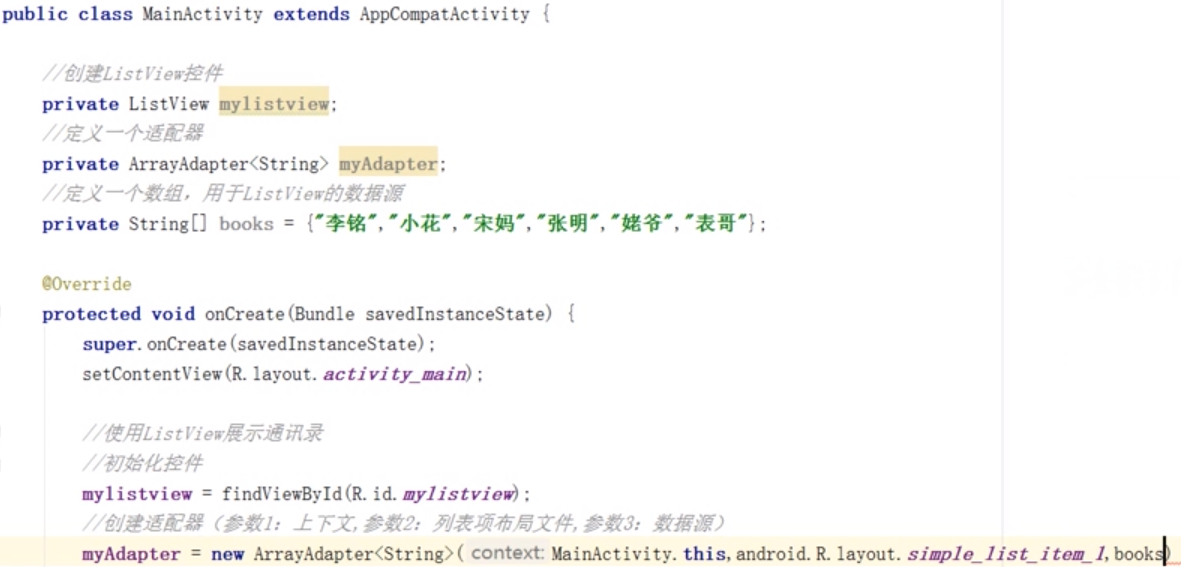Viewport: 1181px width, 567px height.
Task: Click ArrayAdapter<String> in the private field line
Action: [229, 164]
